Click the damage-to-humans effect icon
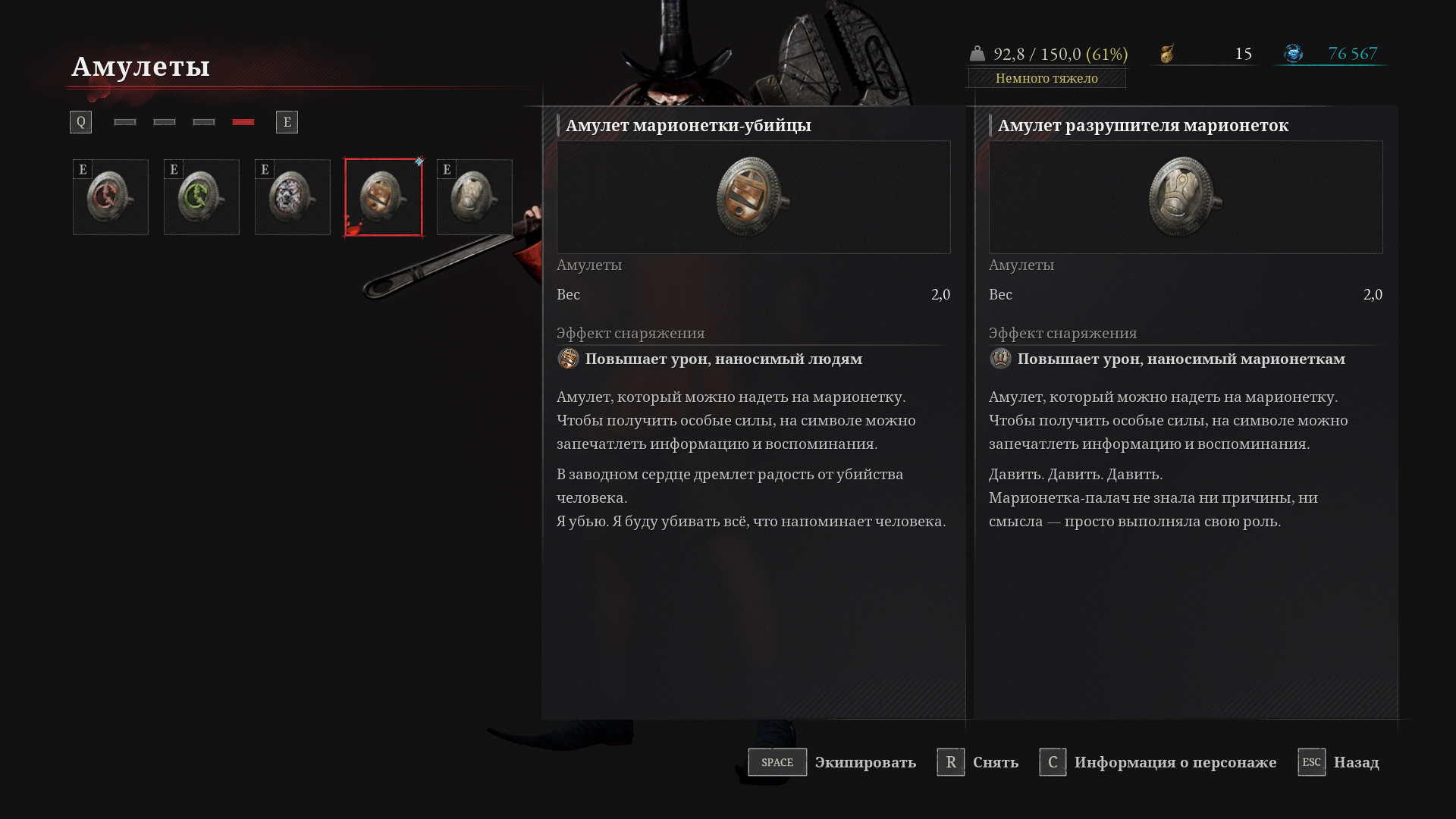Viewport: 1456px width, 819px height. coord(568,359)
